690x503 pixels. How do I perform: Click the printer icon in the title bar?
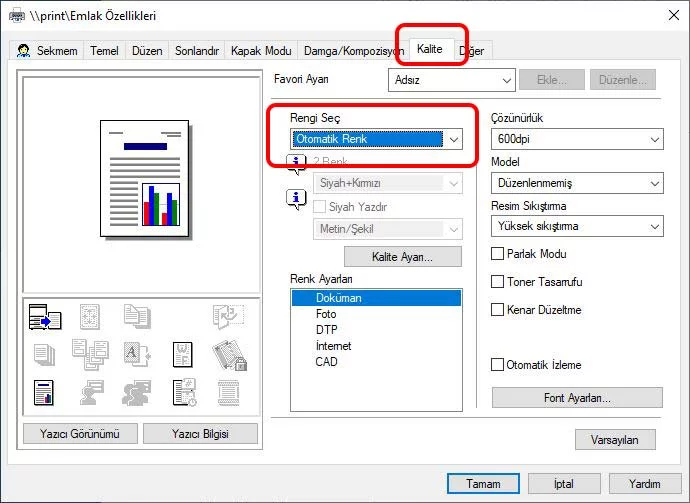pyautogui.click(x=17, y=16)
